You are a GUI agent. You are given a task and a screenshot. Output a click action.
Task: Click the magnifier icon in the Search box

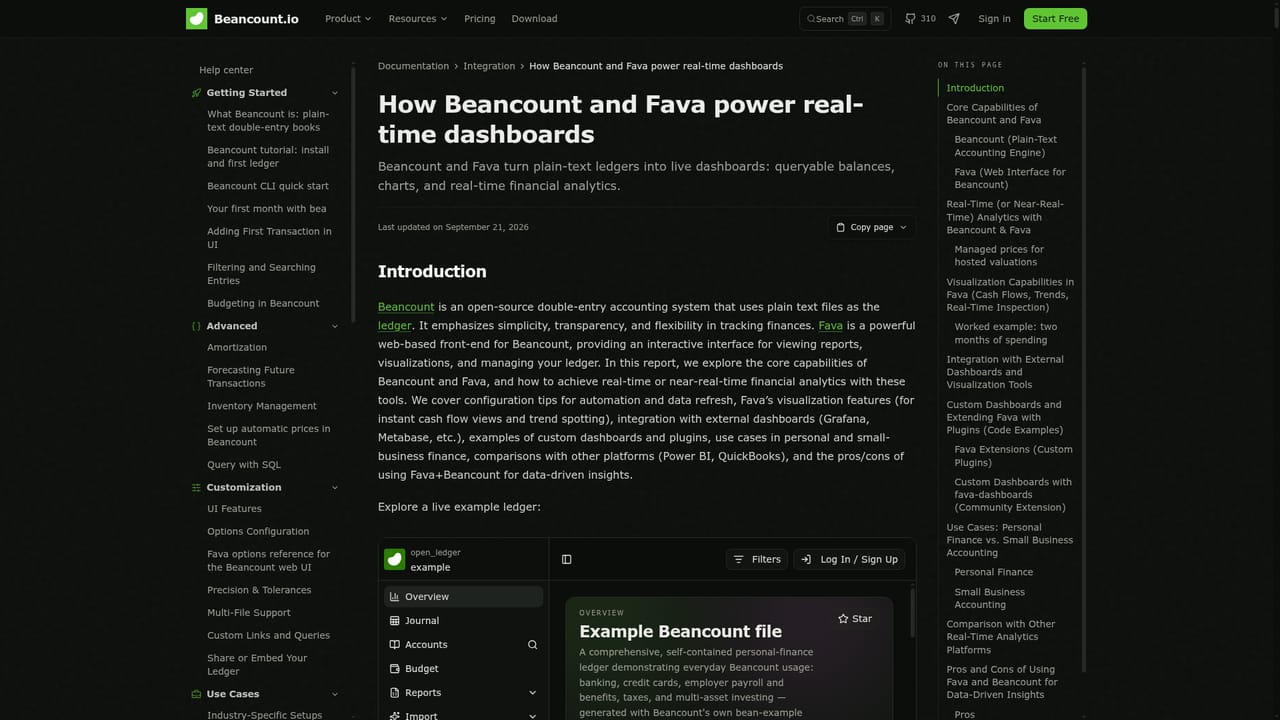(812, 19)
